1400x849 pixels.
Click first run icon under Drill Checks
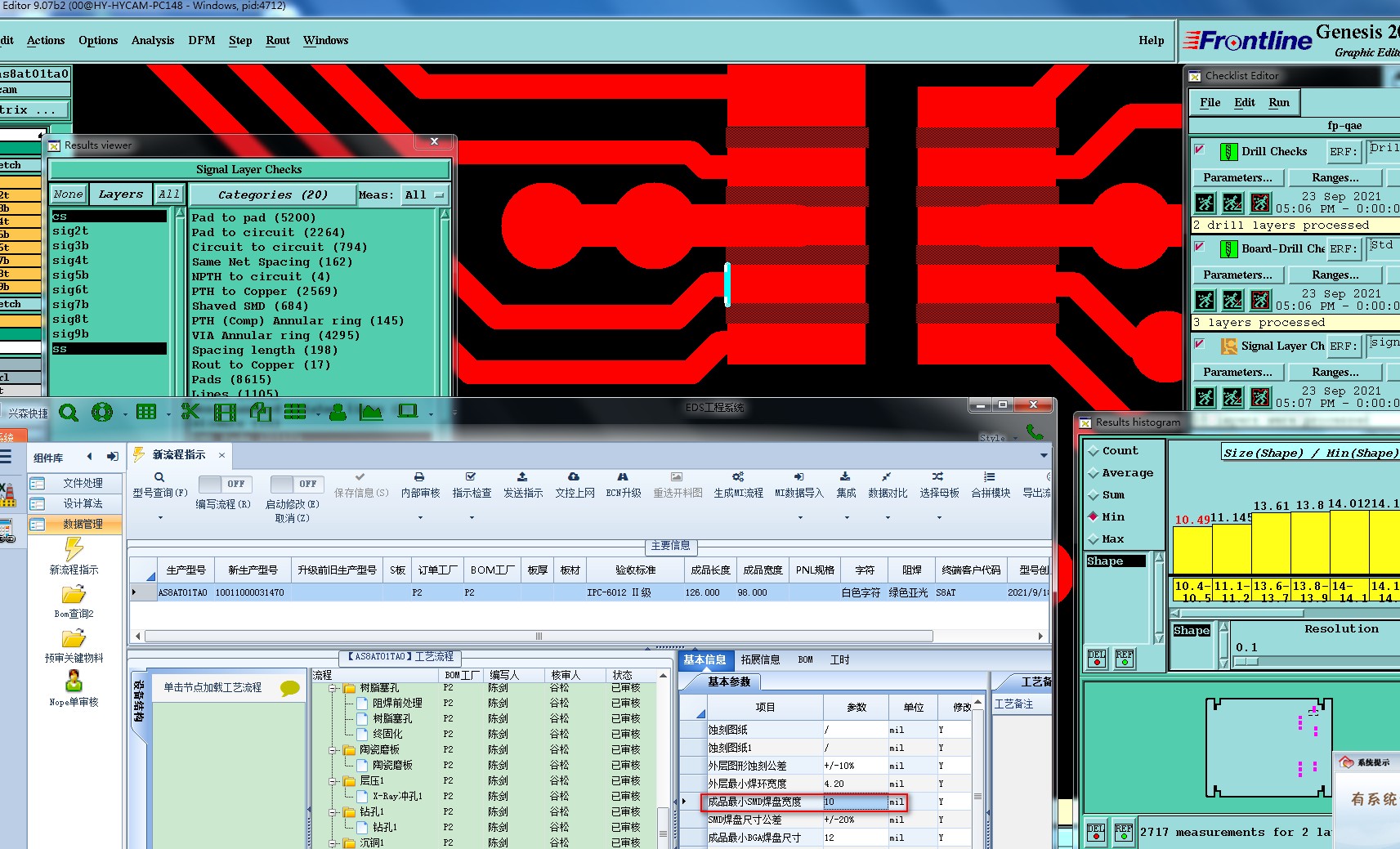[1205, 203]
